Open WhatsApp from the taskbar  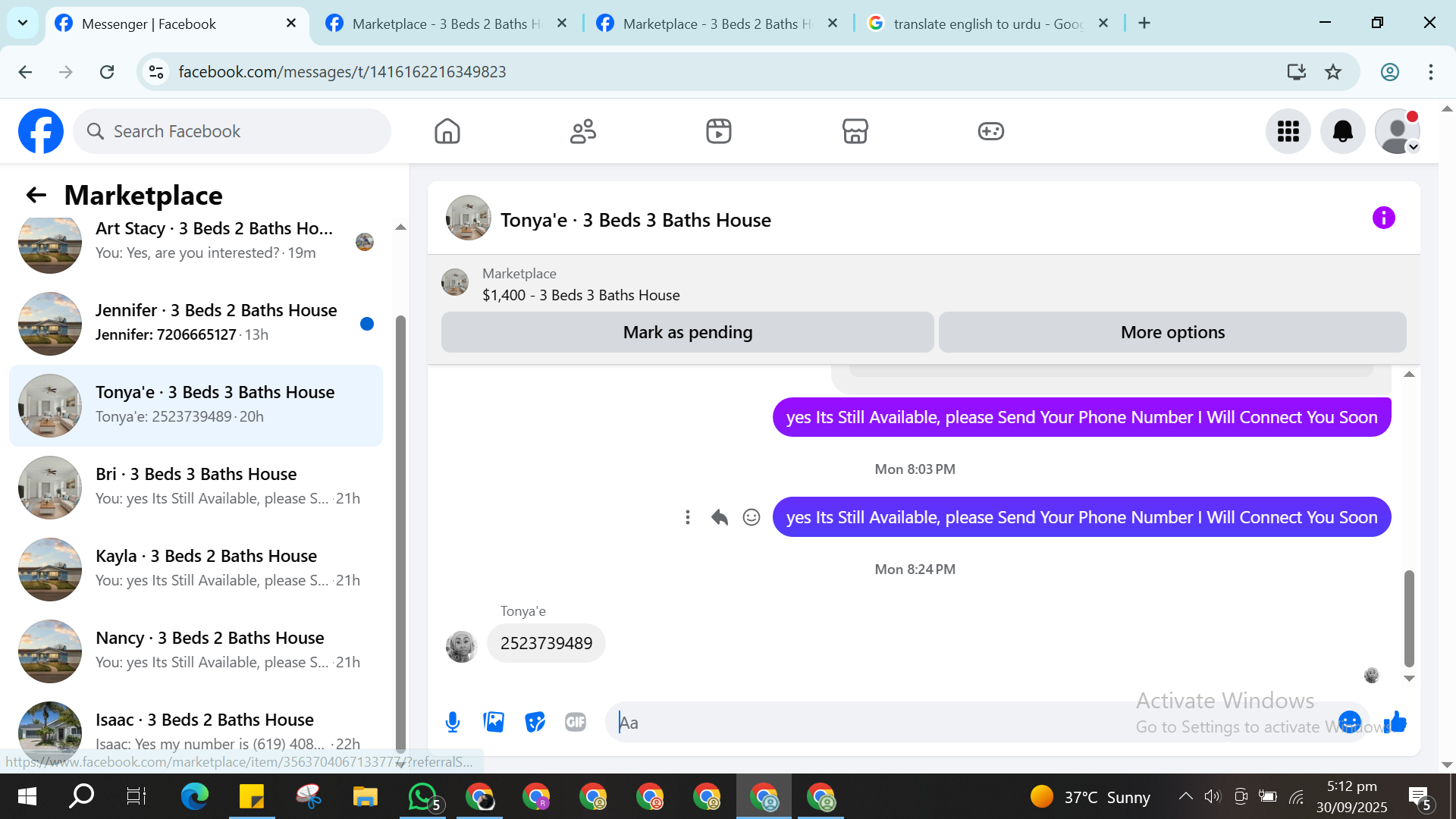coord(422,796)
